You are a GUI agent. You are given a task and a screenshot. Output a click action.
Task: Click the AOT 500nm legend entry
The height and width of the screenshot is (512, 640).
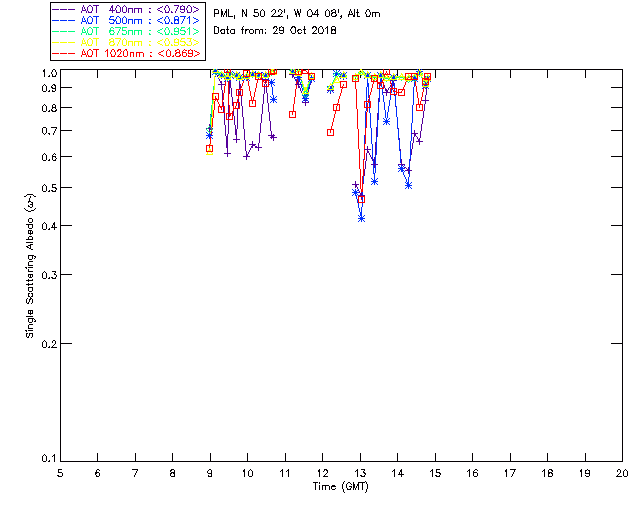127,20
